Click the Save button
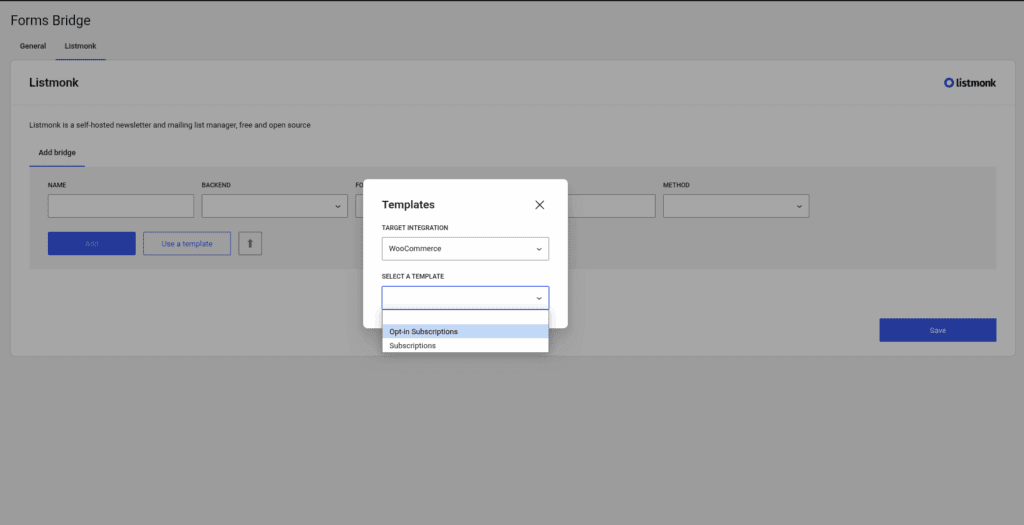Image resolution: width=1024 pixels, height=525 pixels. coord(938,330)
